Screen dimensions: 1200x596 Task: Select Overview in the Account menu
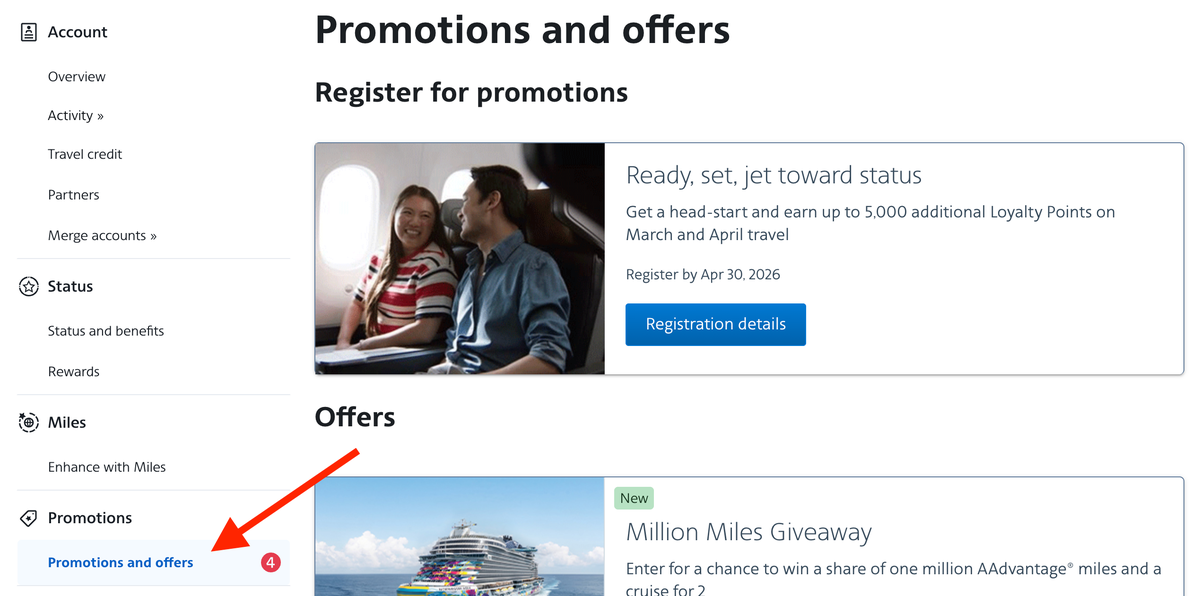point(77,76)
